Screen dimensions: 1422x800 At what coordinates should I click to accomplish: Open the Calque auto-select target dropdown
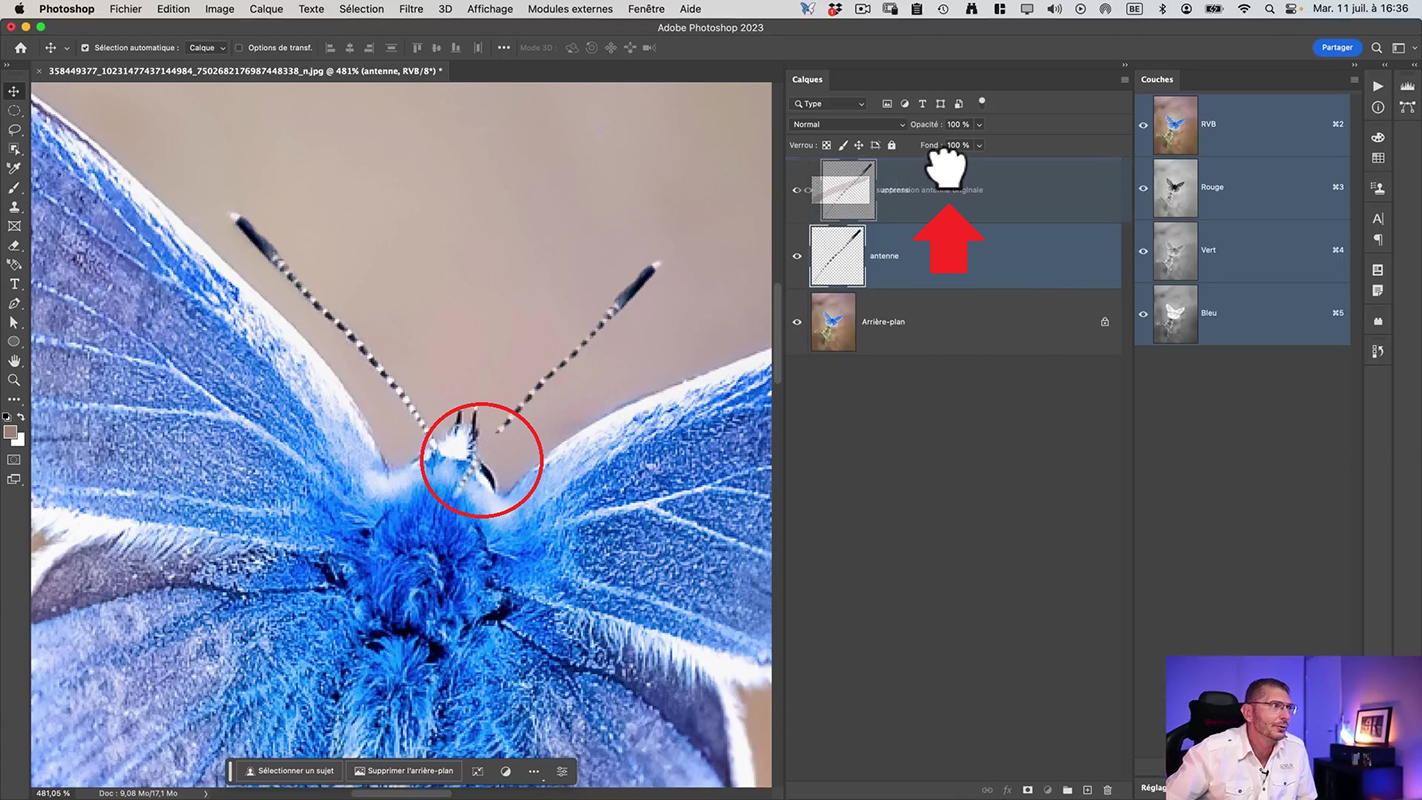click(207, 48)
